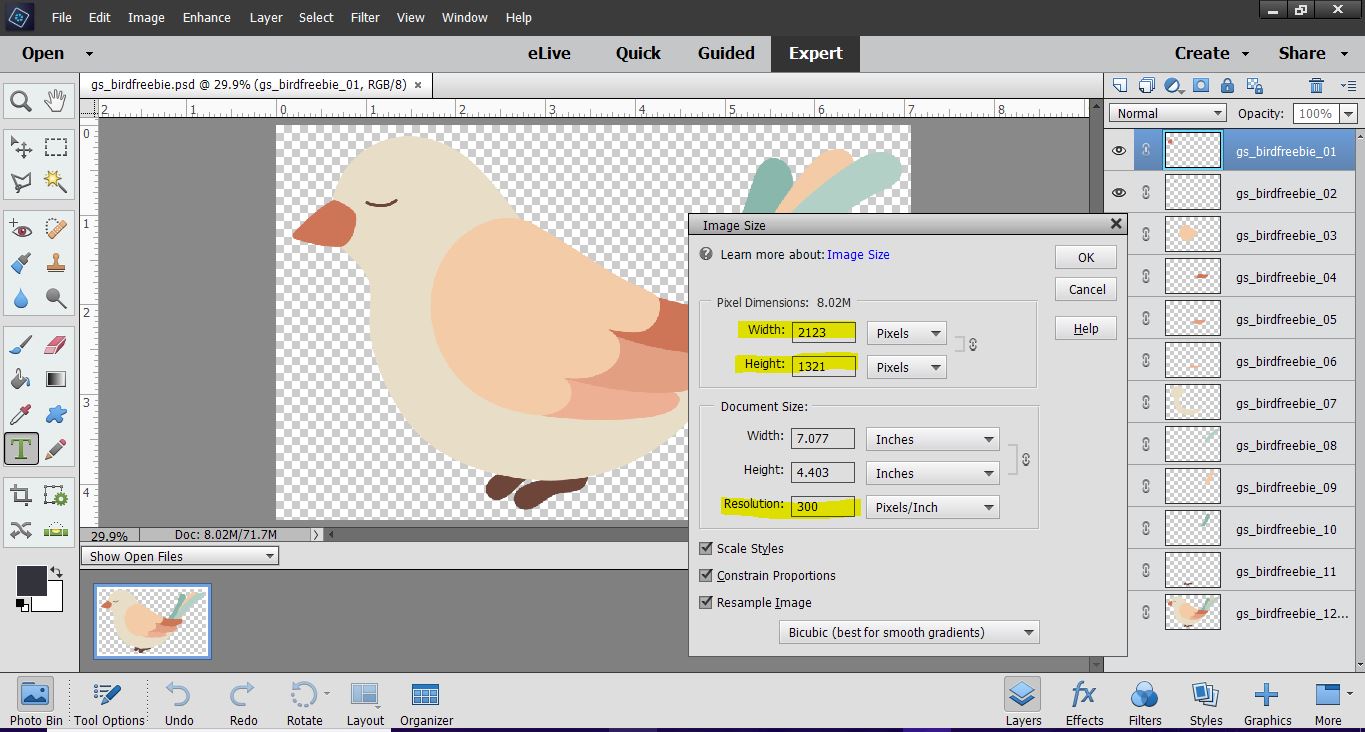Click OK in Image Size dialog

click(x=1086, y=257)
